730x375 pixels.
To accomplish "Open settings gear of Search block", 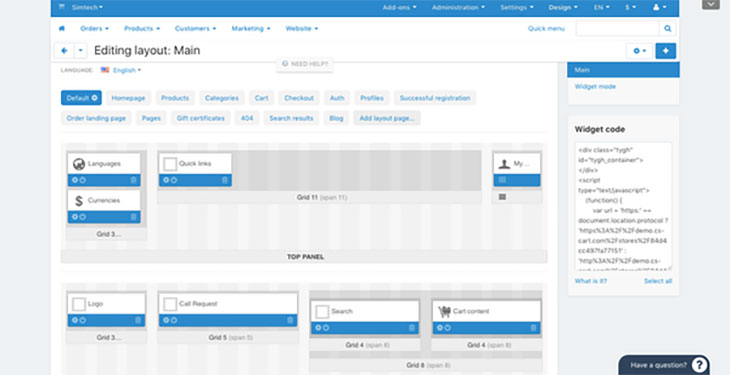I will tap(318, 327).
